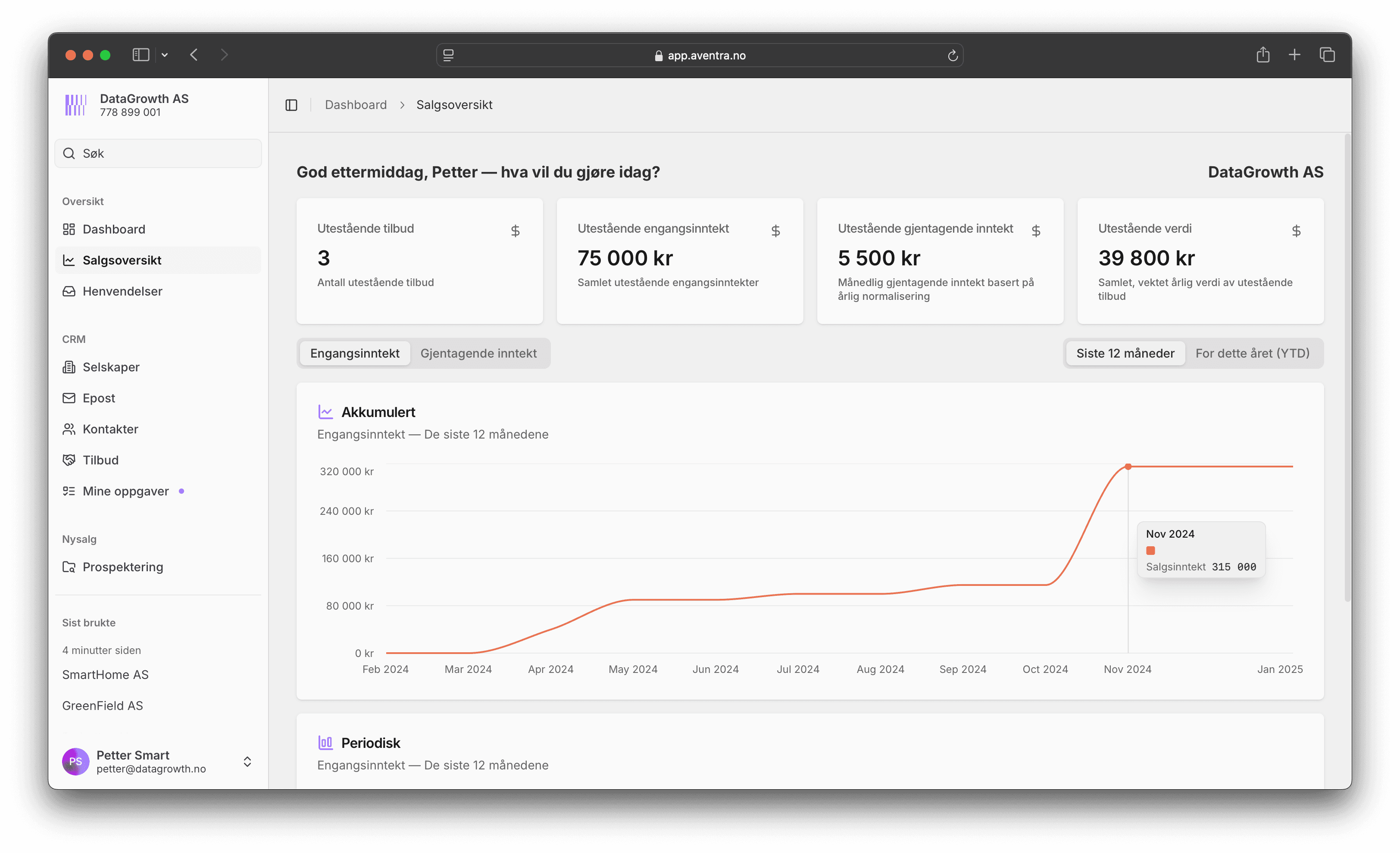Enable For dette året (YTD) period
This screenshot has width=1400, height=853.
click(x=1253, y=353)
